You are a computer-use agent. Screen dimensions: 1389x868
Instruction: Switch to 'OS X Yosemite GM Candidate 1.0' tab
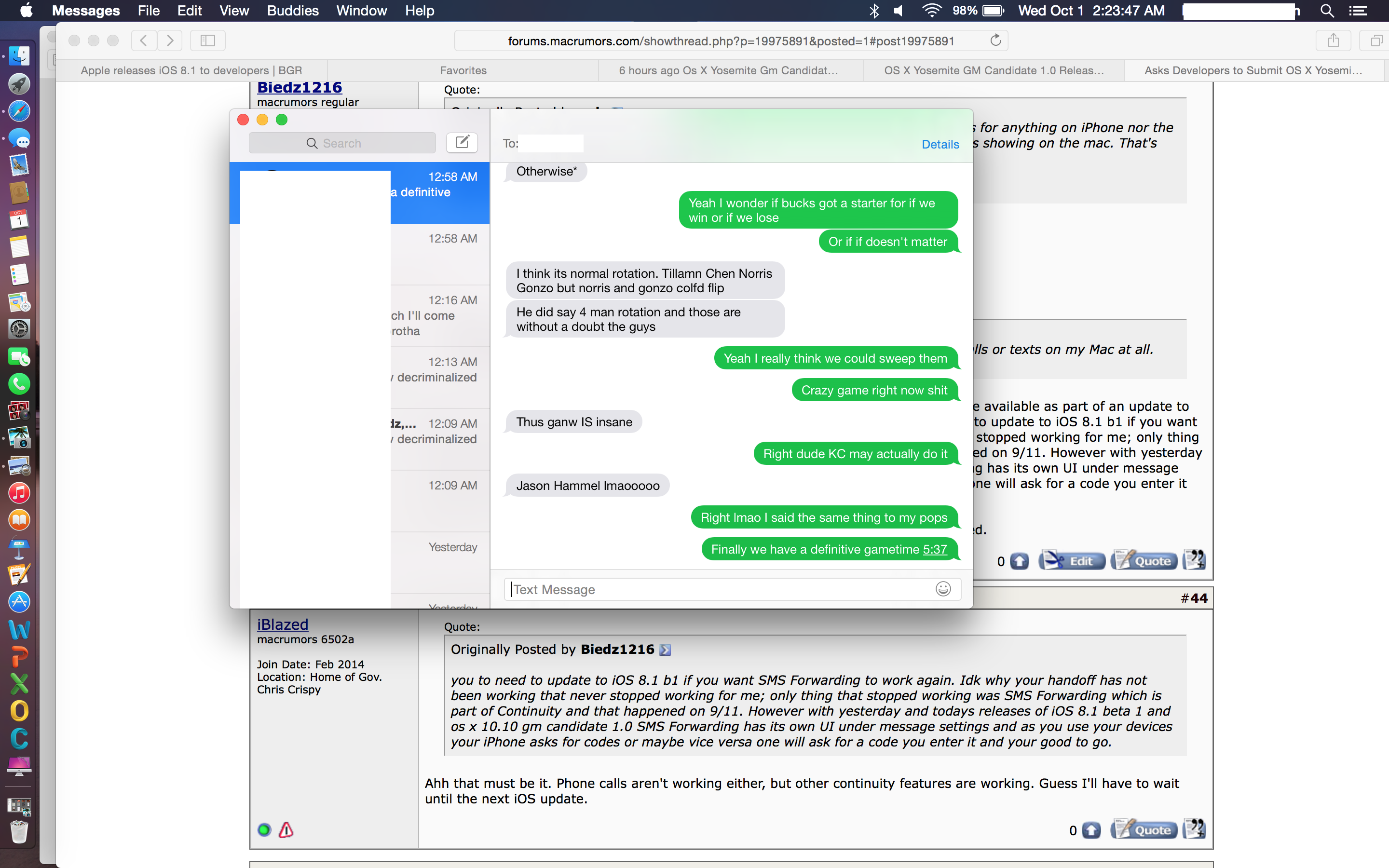click(x=994, y=70)
